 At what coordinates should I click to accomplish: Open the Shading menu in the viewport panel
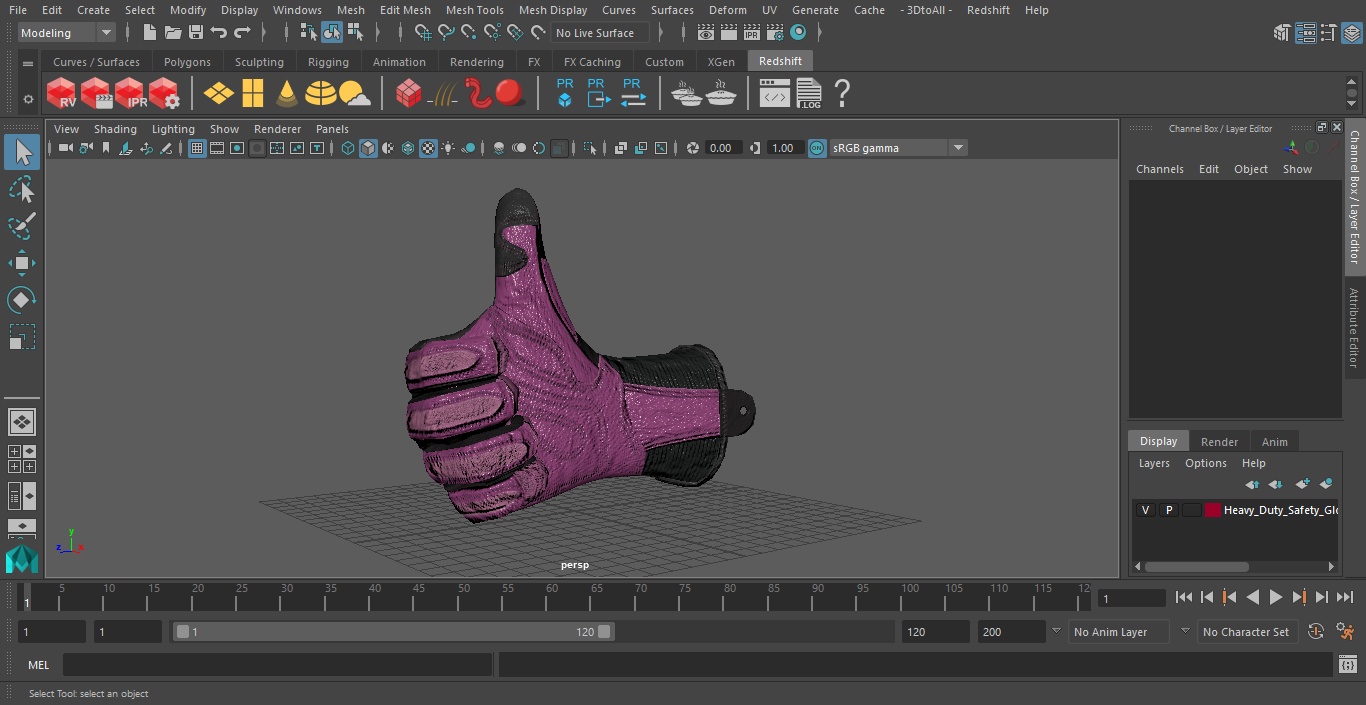click(115, 129)
